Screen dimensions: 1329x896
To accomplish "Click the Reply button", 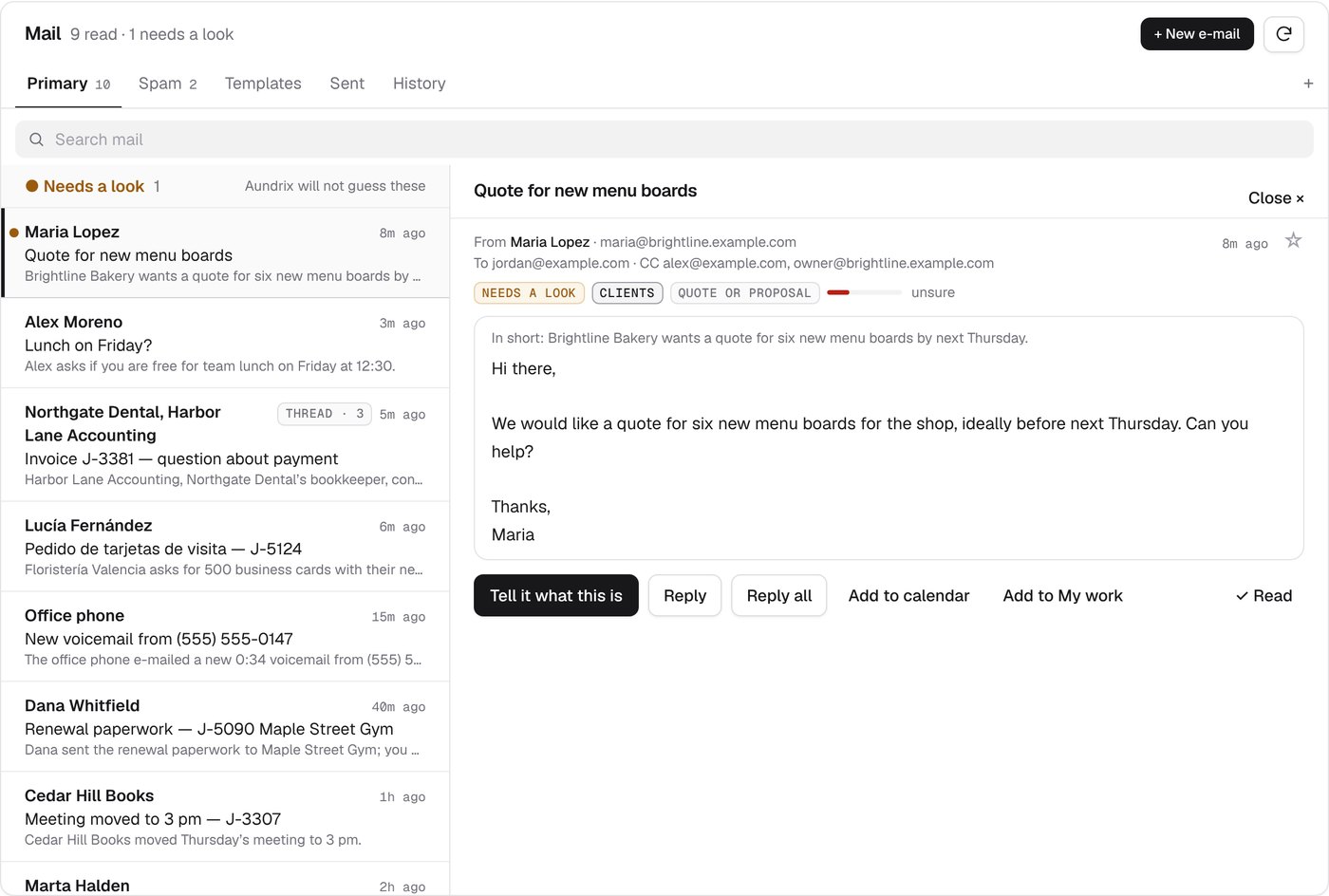I will pos(684,596).
